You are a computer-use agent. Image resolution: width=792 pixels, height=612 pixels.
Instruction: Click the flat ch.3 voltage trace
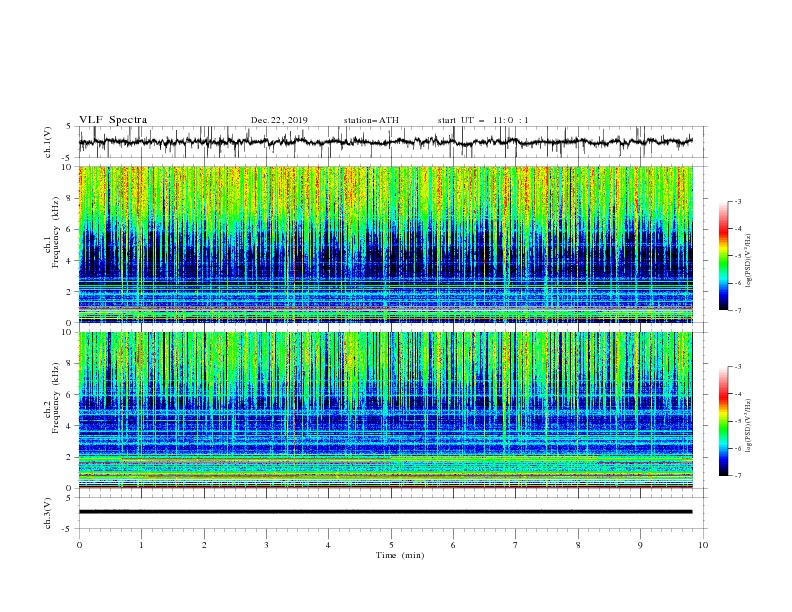tap(385, 512)
